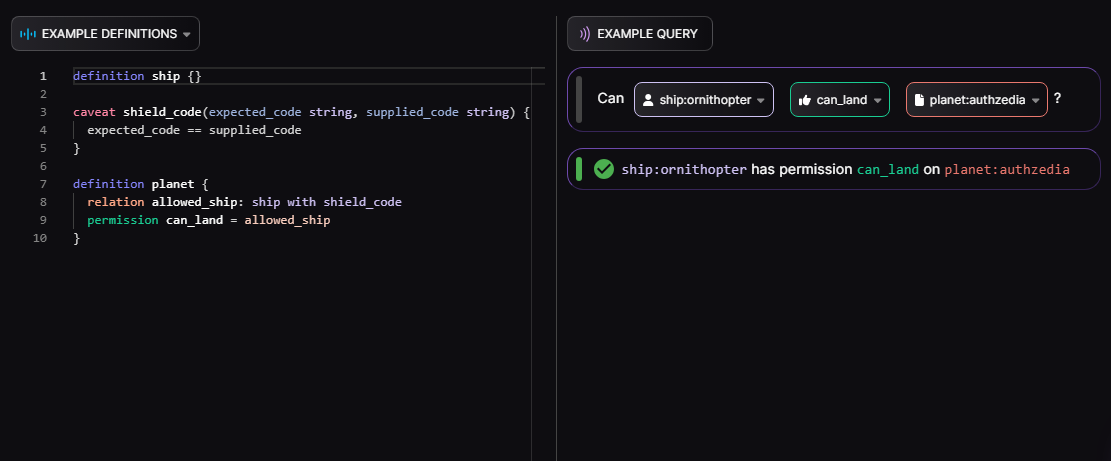Click the sound-wave icon on Example Query
1111x461 pixels.
click(585, 34)
